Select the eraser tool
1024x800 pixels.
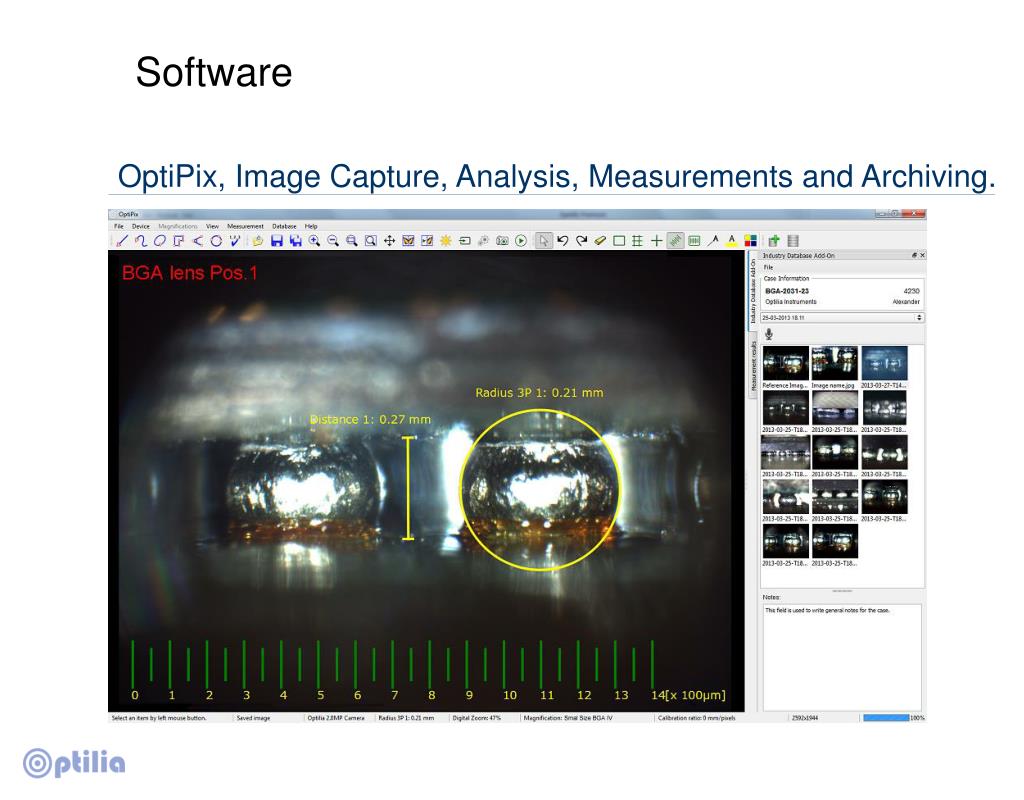tap(600, 241)
